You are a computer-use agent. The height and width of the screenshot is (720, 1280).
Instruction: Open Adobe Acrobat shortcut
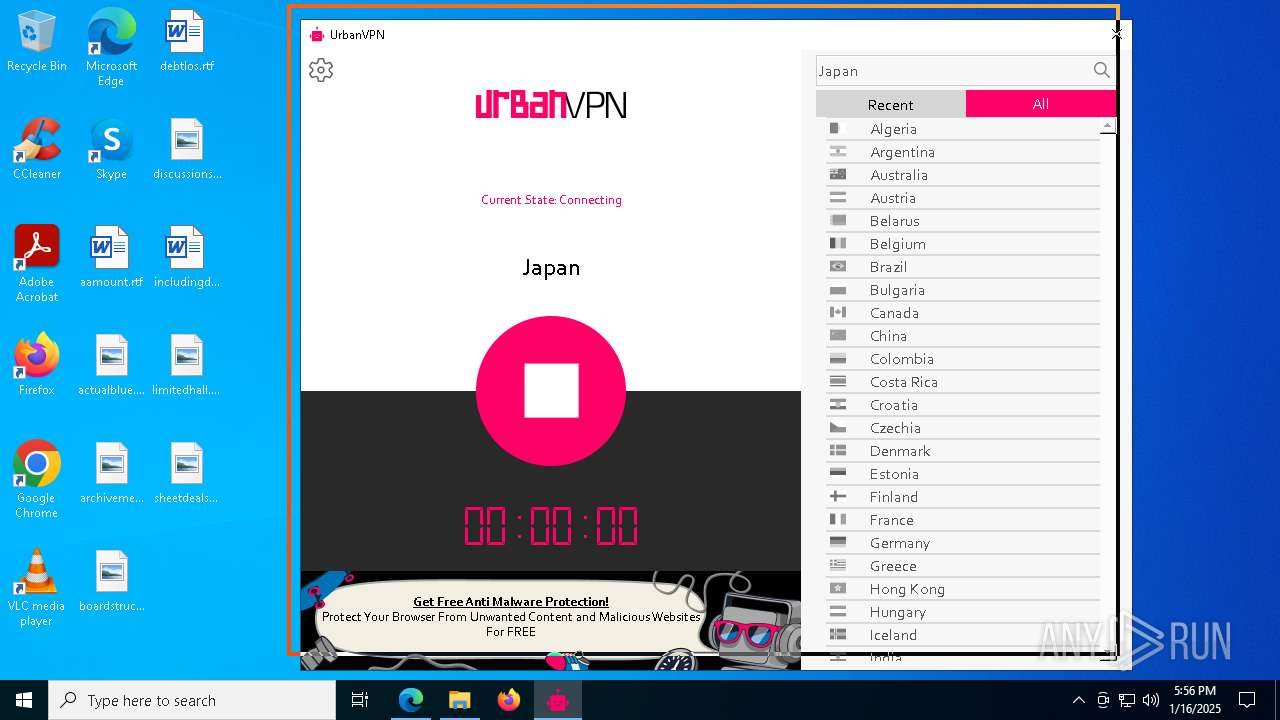pos(37,264)
